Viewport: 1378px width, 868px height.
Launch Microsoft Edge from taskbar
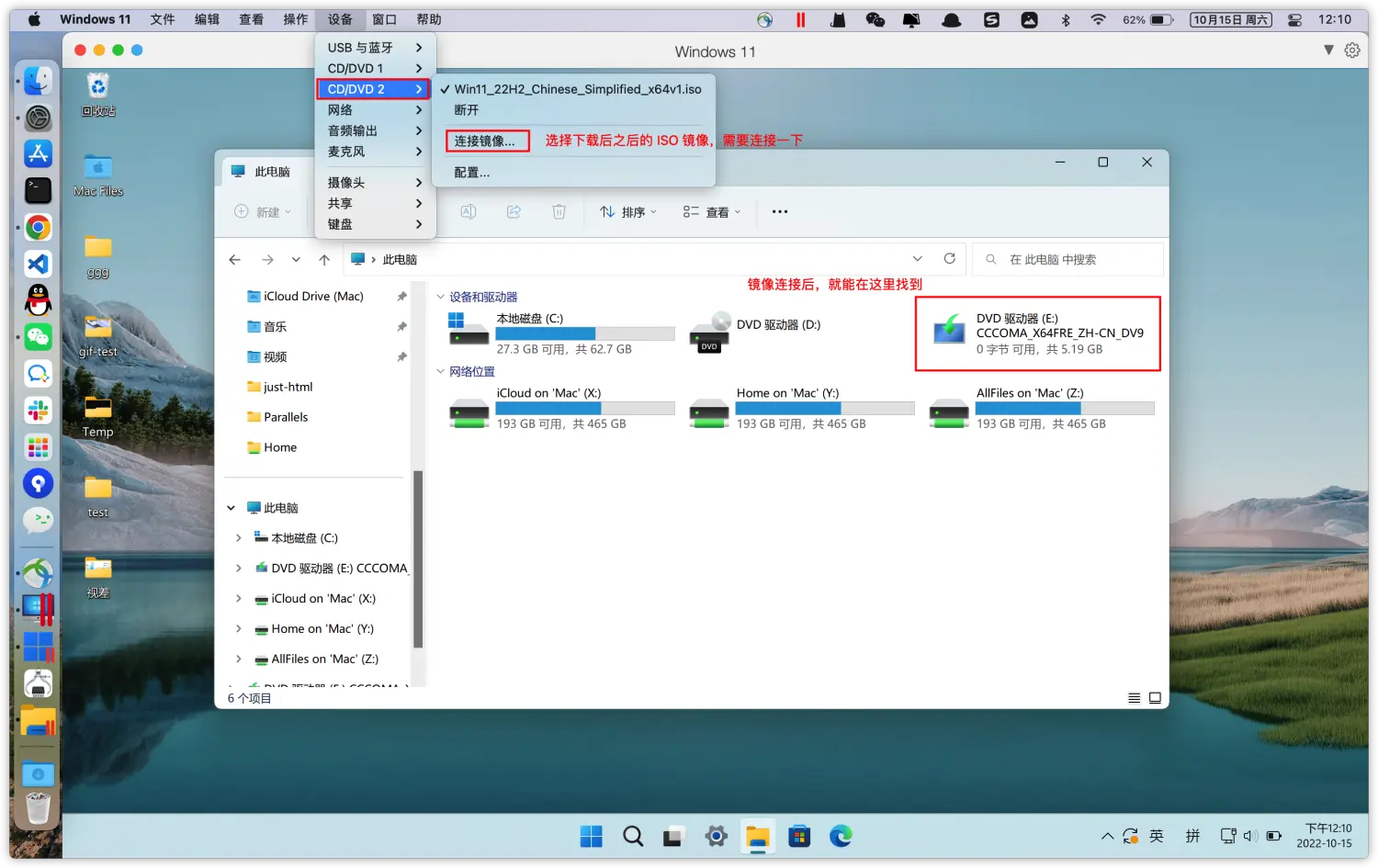pos(841,836)
